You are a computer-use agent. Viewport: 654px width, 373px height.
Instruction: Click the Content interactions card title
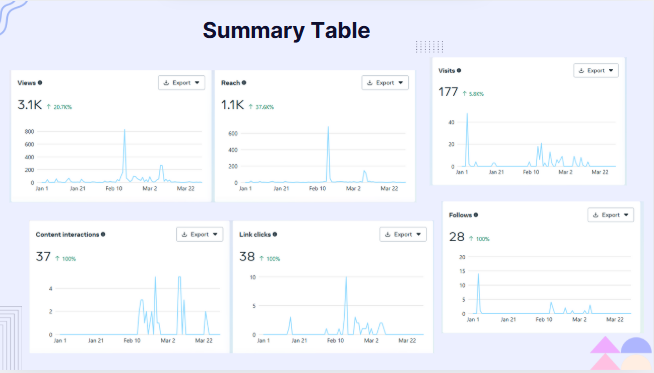click(x=67, y=234)
